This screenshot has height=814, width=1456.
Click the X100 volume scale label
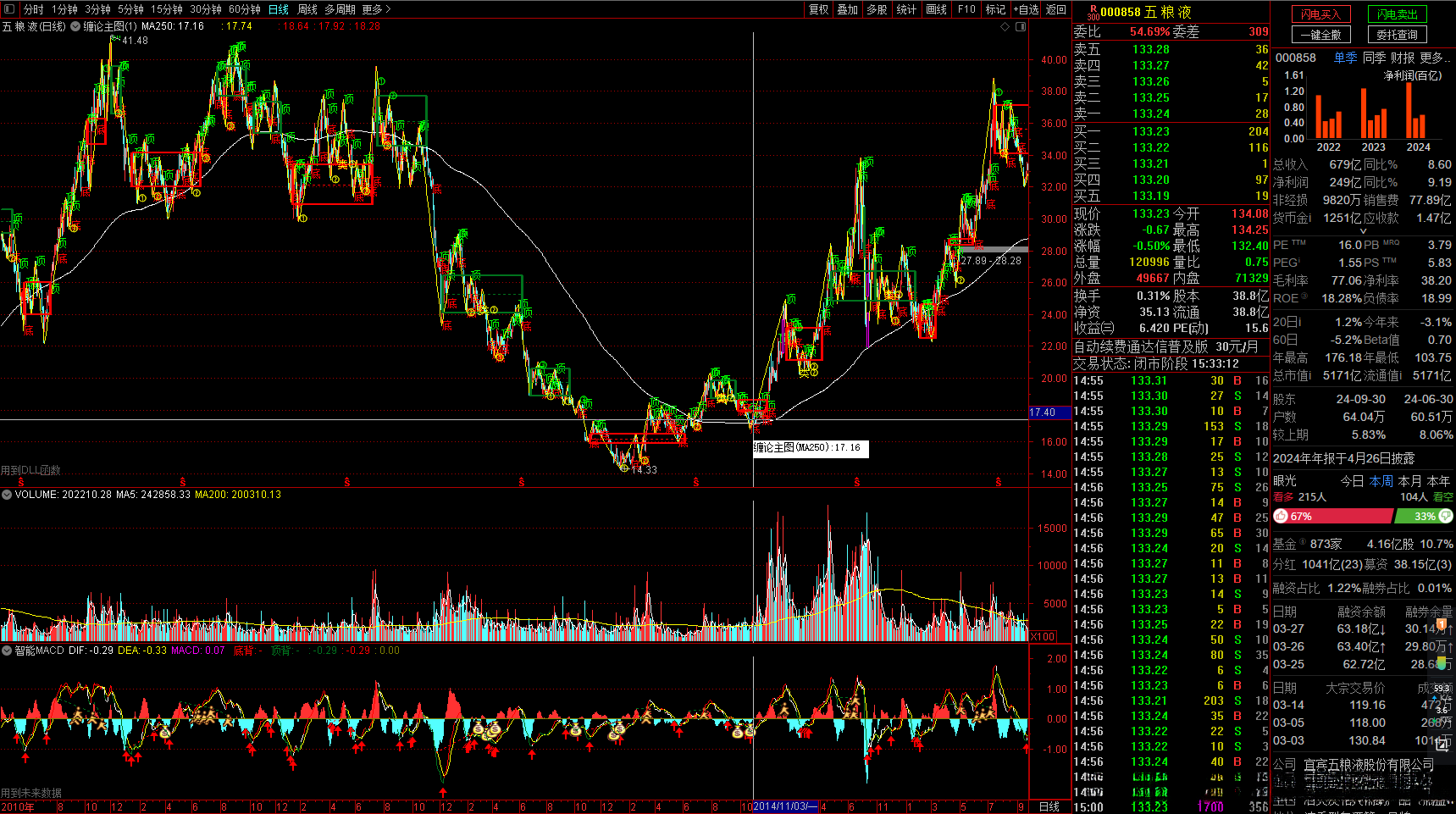click(1043, 637)
